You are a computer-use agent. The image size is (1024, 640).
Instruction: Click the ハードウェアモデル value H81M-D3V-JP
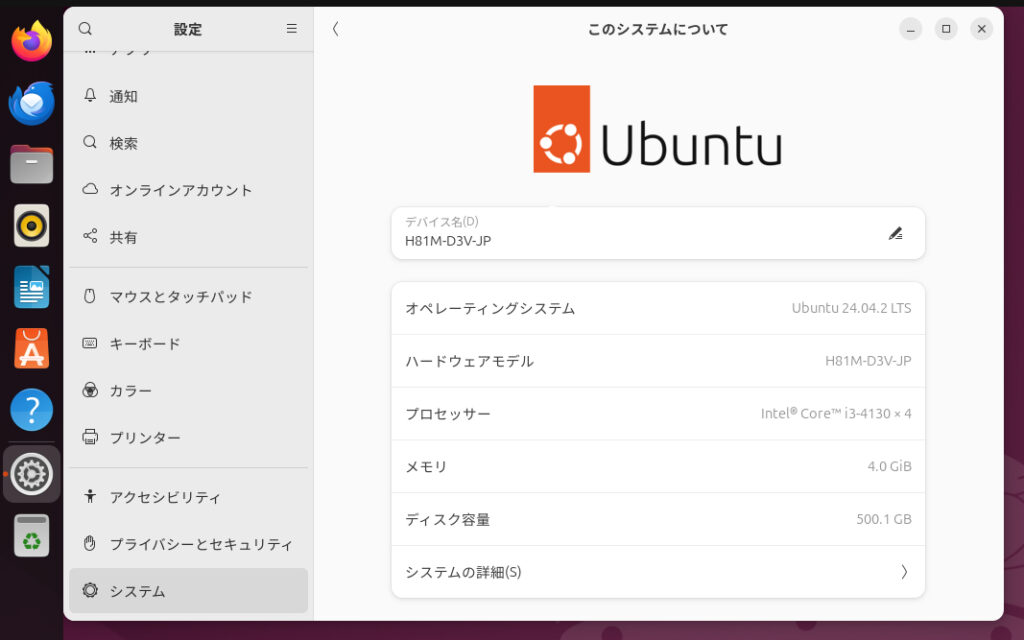(868, 361)
